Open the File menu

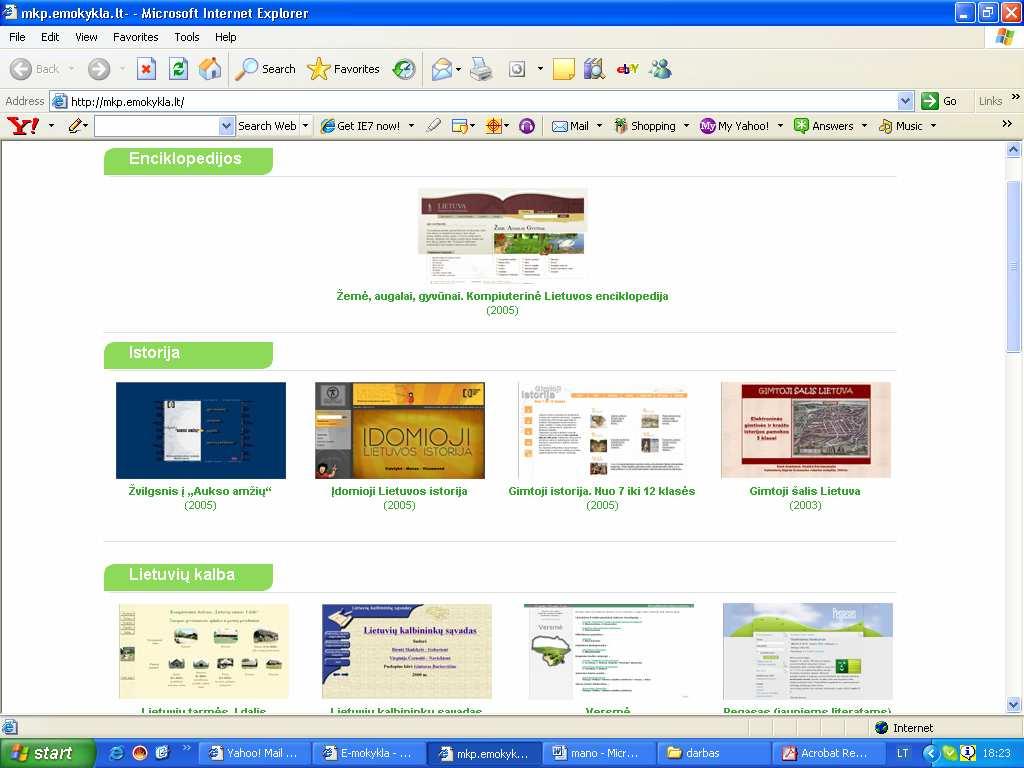pos(17,37)
